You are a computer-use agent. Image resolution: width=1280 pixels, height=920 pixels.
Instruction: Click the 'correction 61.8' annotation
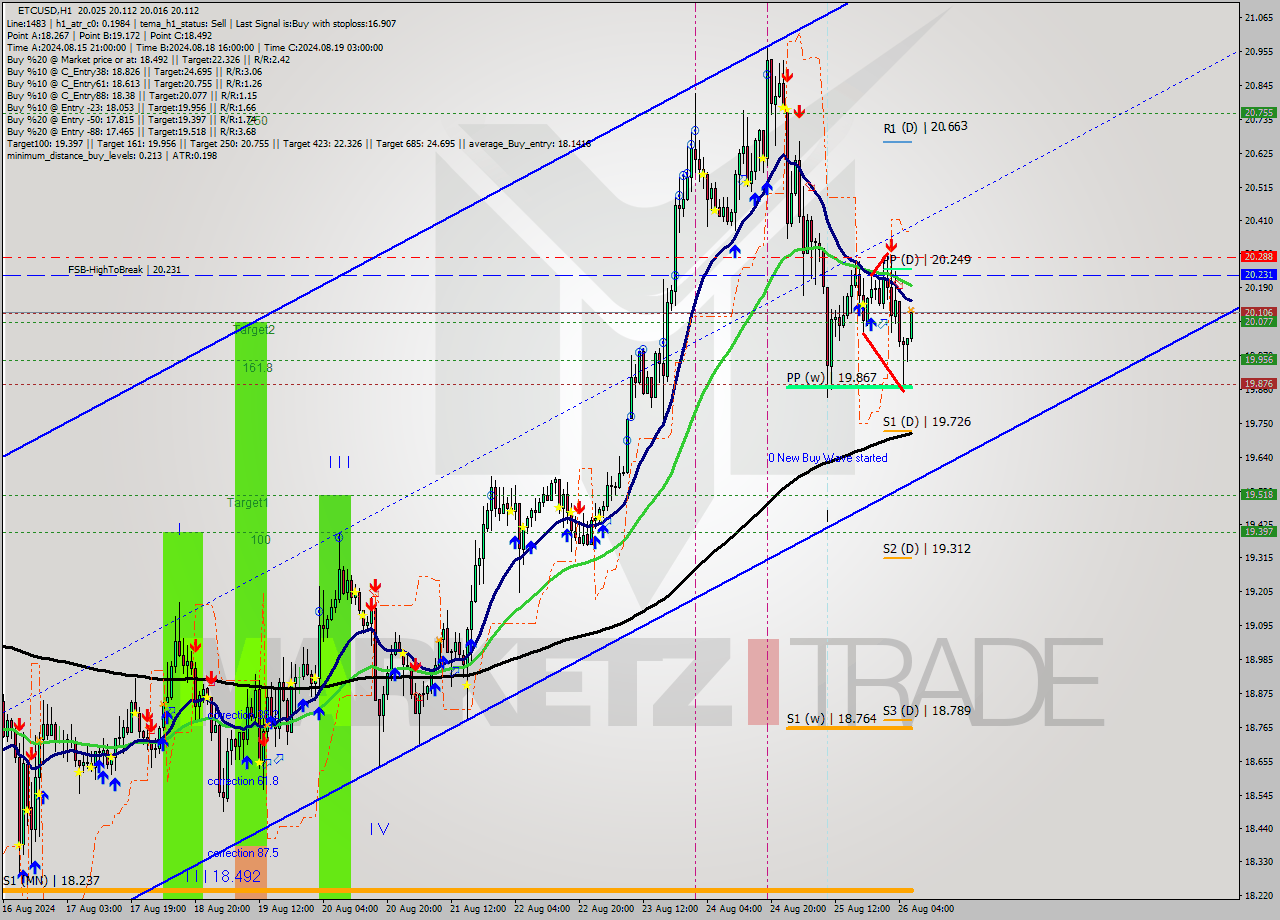pyautogui.click(x=242, y=781)
